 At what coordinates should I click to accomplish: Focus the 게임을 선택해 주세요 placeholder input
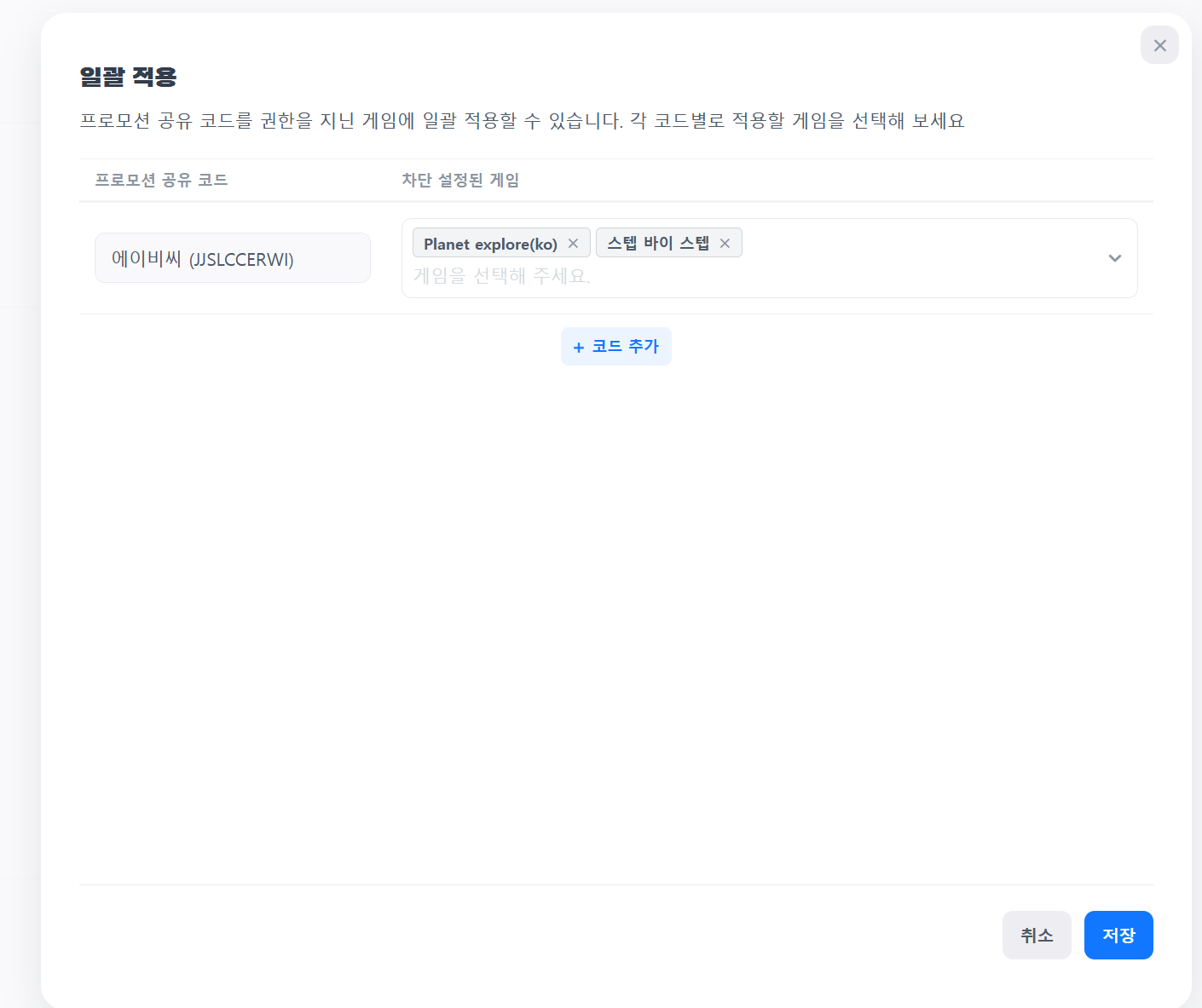(501, 276)
